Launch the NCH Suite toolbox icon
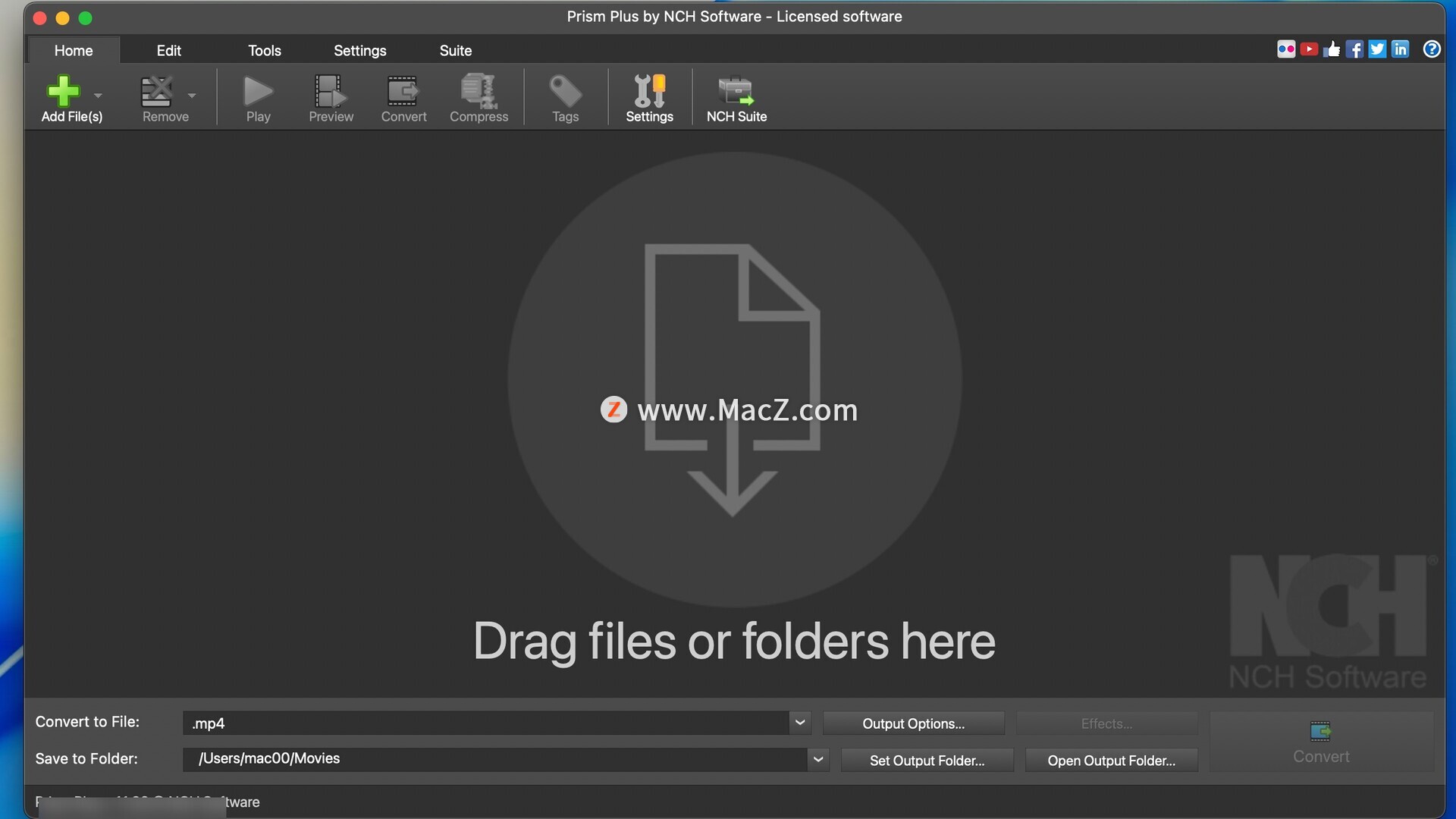This screenshot has height=819, width=1456. point(736,91)
